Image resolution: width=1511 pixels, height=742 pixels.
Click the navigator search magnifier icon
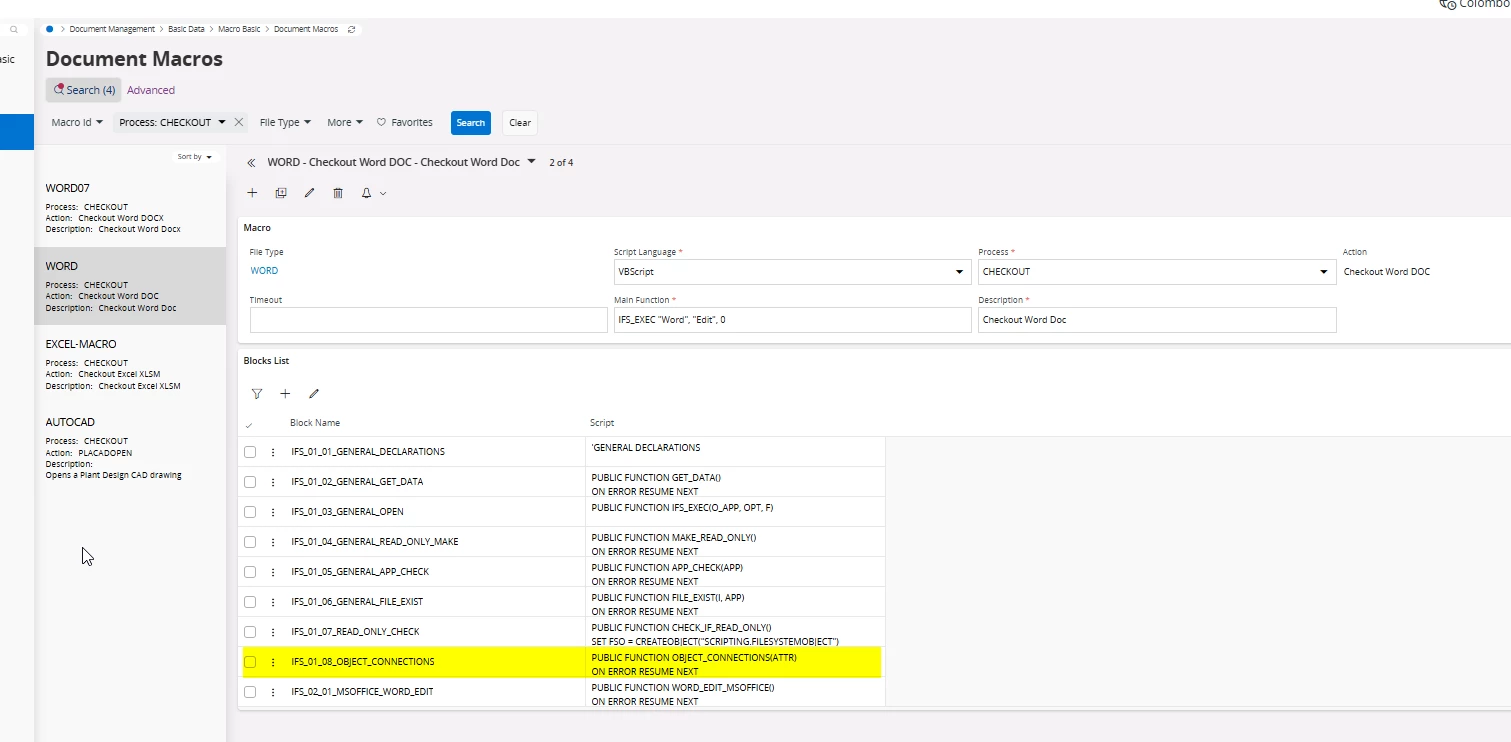tap(14, 30)
